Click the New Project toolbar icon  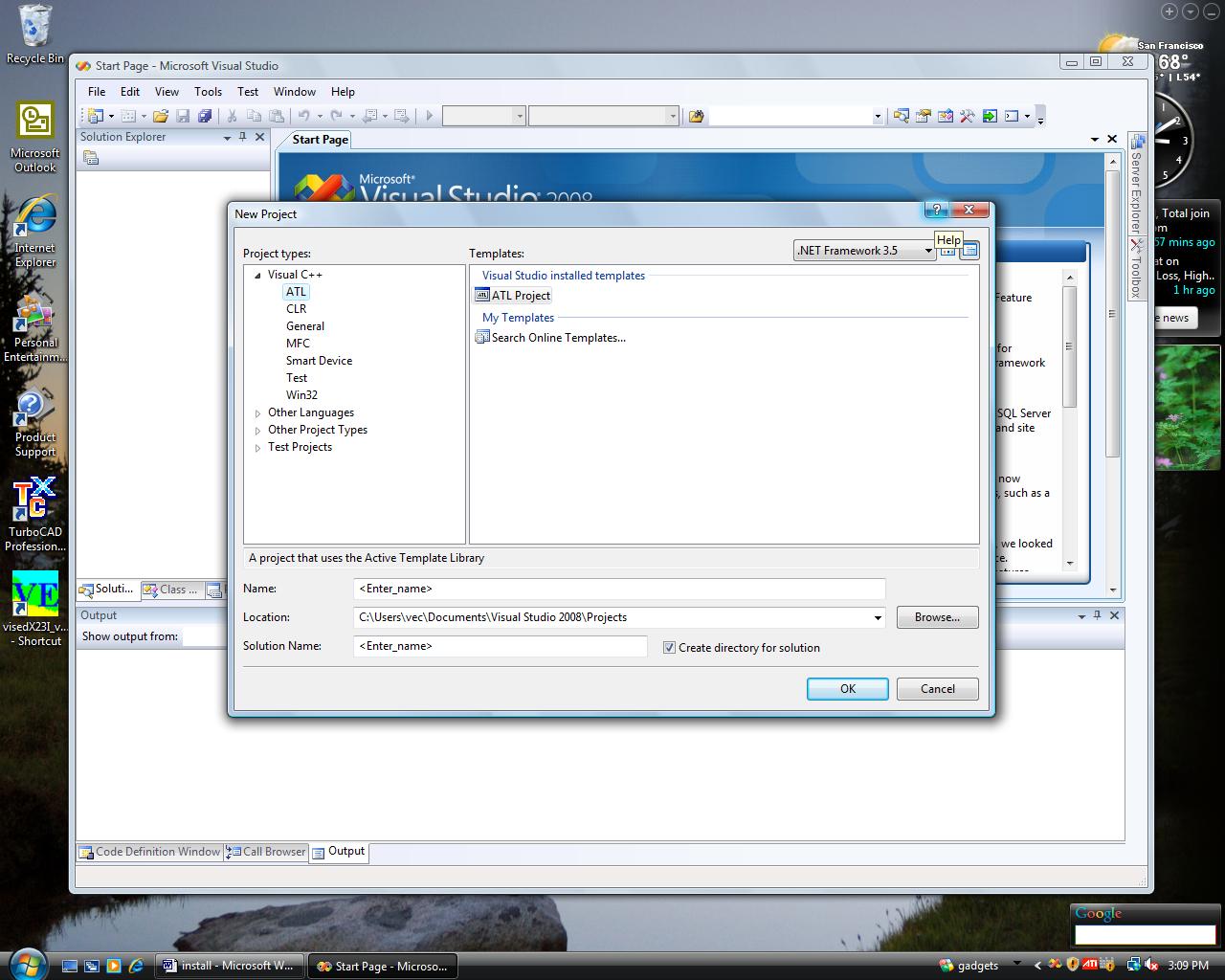pos(95,116)
